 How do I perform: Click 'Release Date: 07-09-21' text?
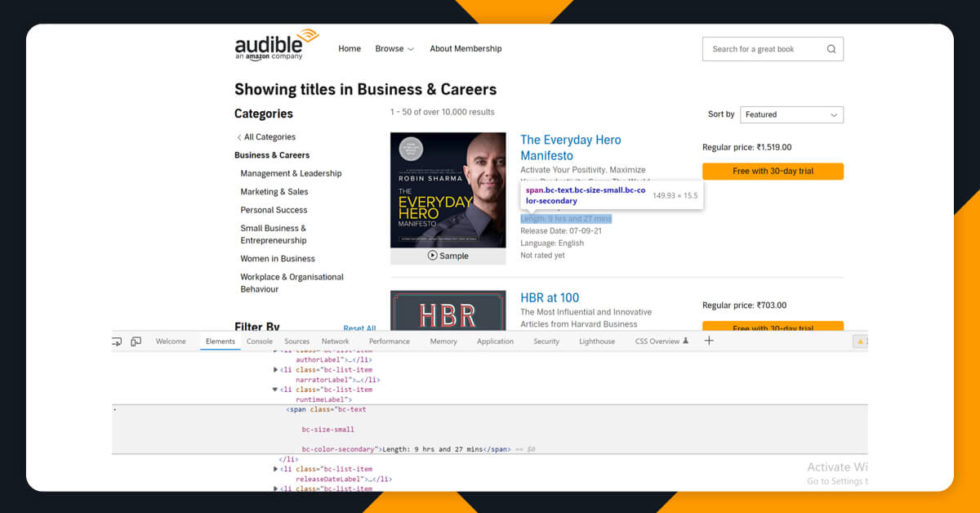561,231
